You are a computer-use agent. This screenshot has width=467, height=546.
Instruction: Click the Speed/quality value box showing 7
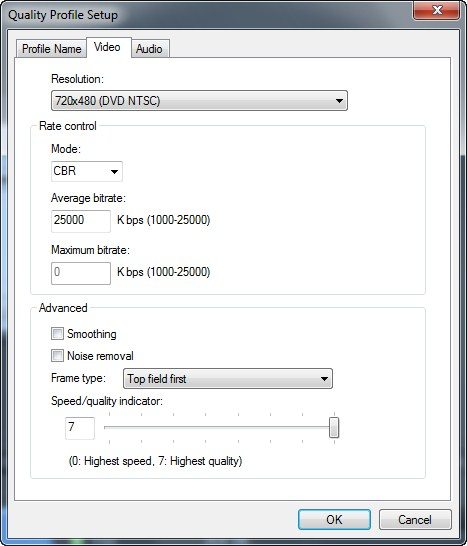[x=80, y=428]
